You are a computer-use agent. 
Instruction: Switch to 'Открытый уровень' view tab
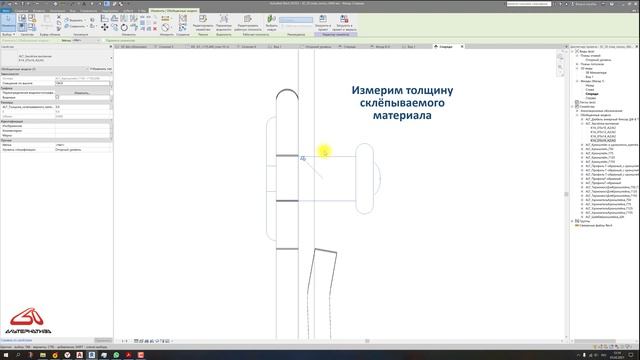click(318, 47)
